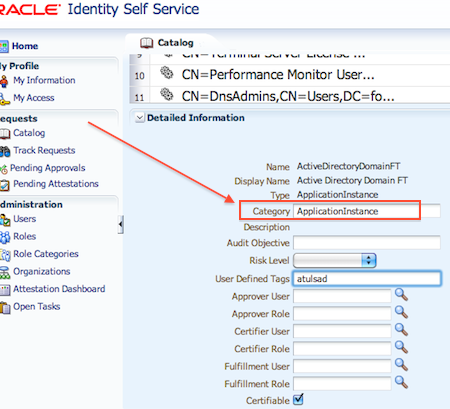Click the Approver Role field
This screenshot has height=409, width=450.
point(342,314)
